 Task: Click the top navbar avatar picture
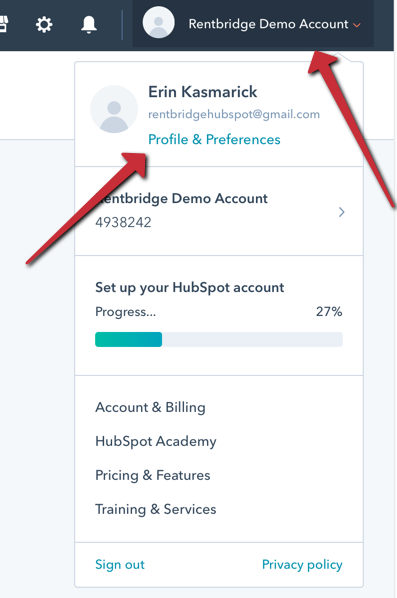tap(159, 22)
